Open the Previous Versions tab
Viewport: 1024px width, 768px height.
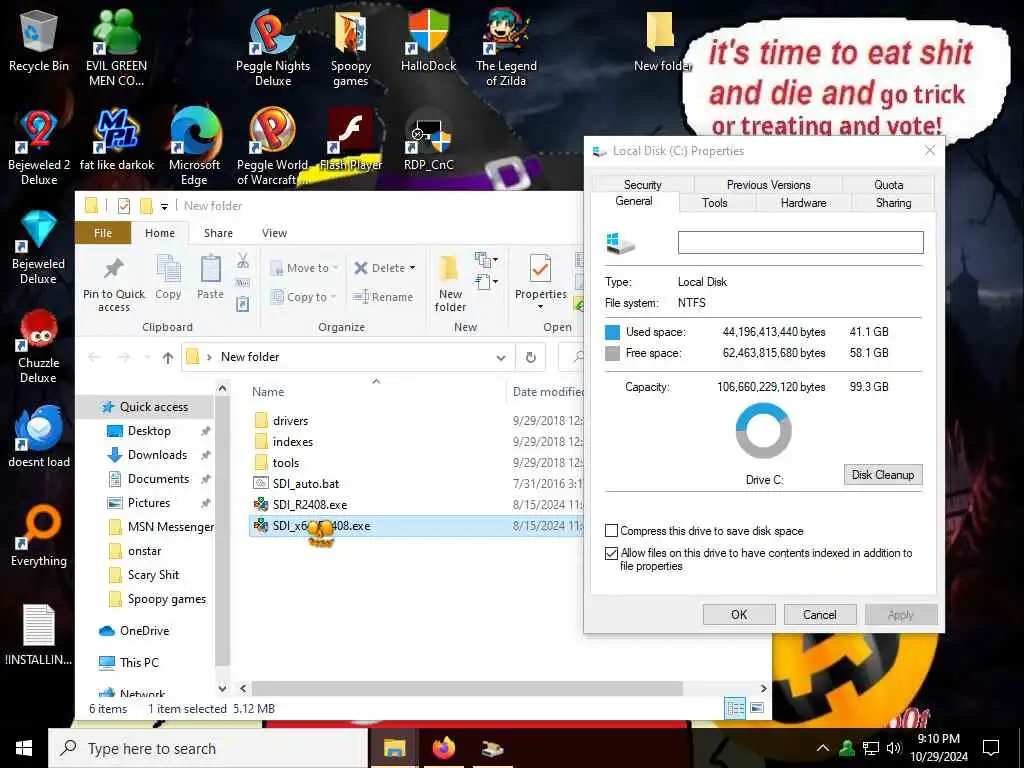coord(768,185)
